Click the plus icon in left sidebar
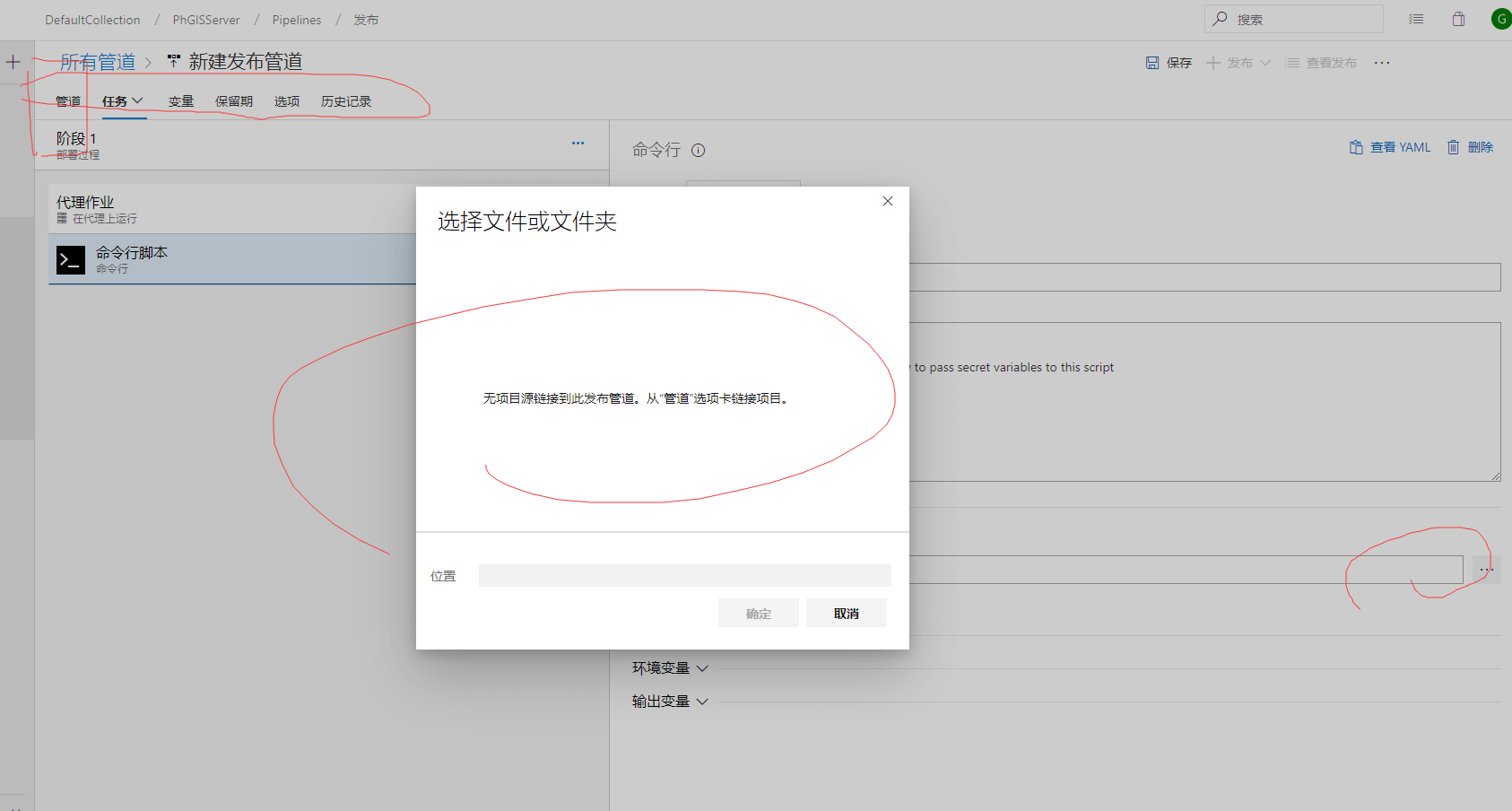The height and width of the screenshot is (811, 1512). click(13, 62)
